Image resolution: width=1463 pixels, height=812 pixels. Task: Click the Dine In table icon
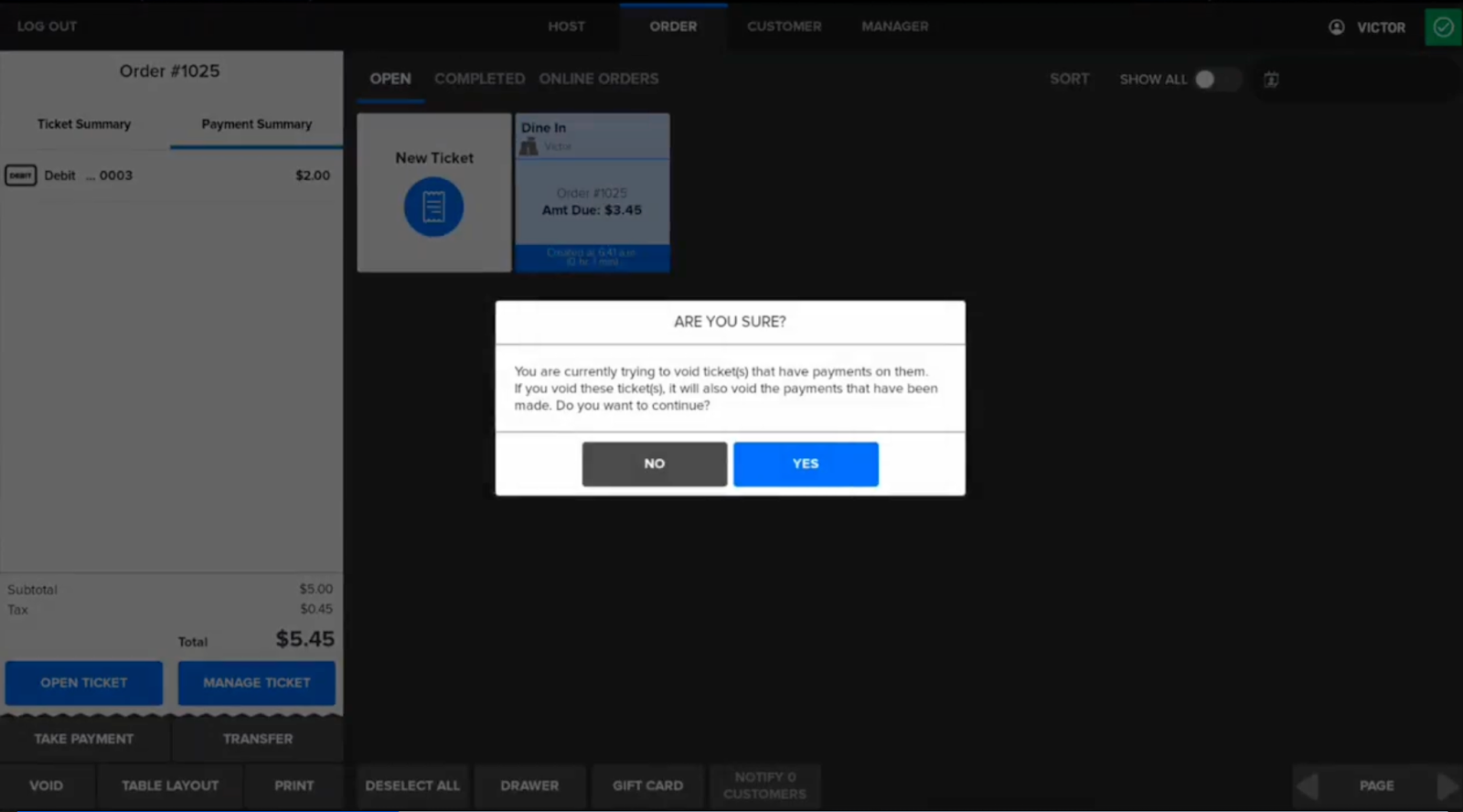tap(529, 146)
